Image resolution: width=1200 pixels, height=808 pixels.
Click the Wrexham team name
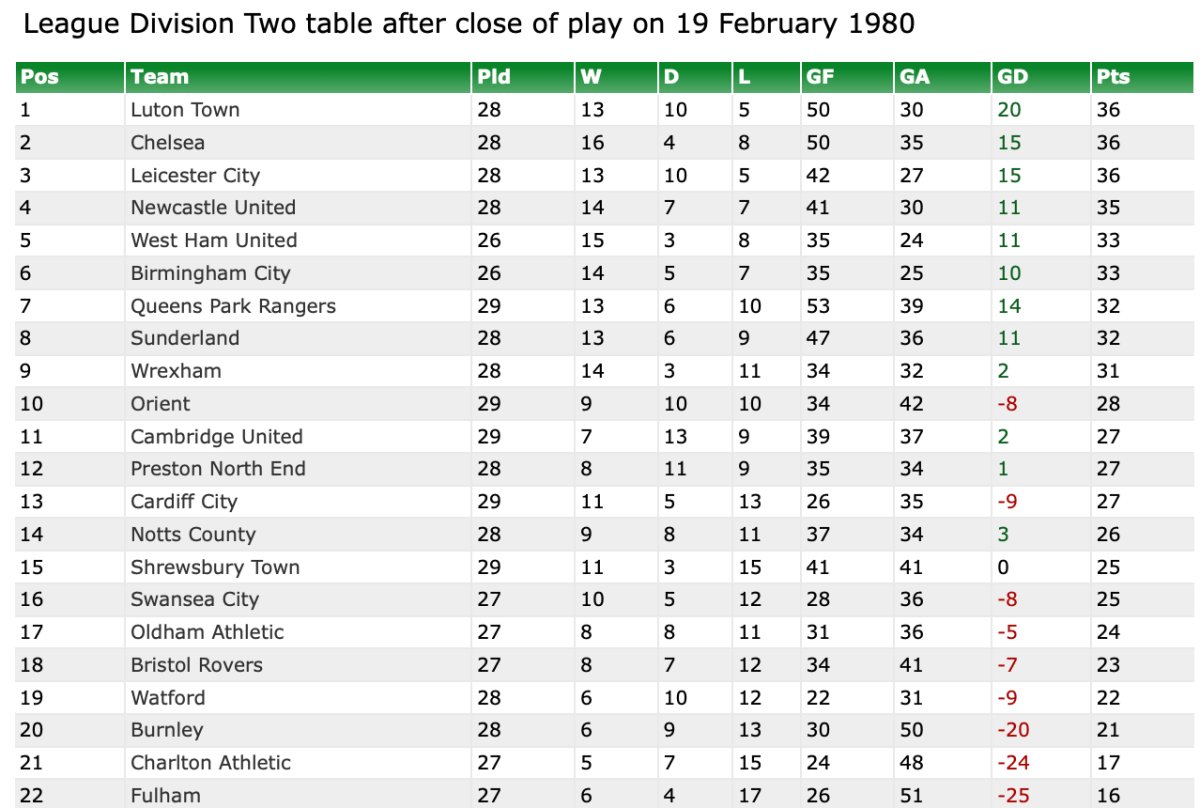click(x=176, y=371)
